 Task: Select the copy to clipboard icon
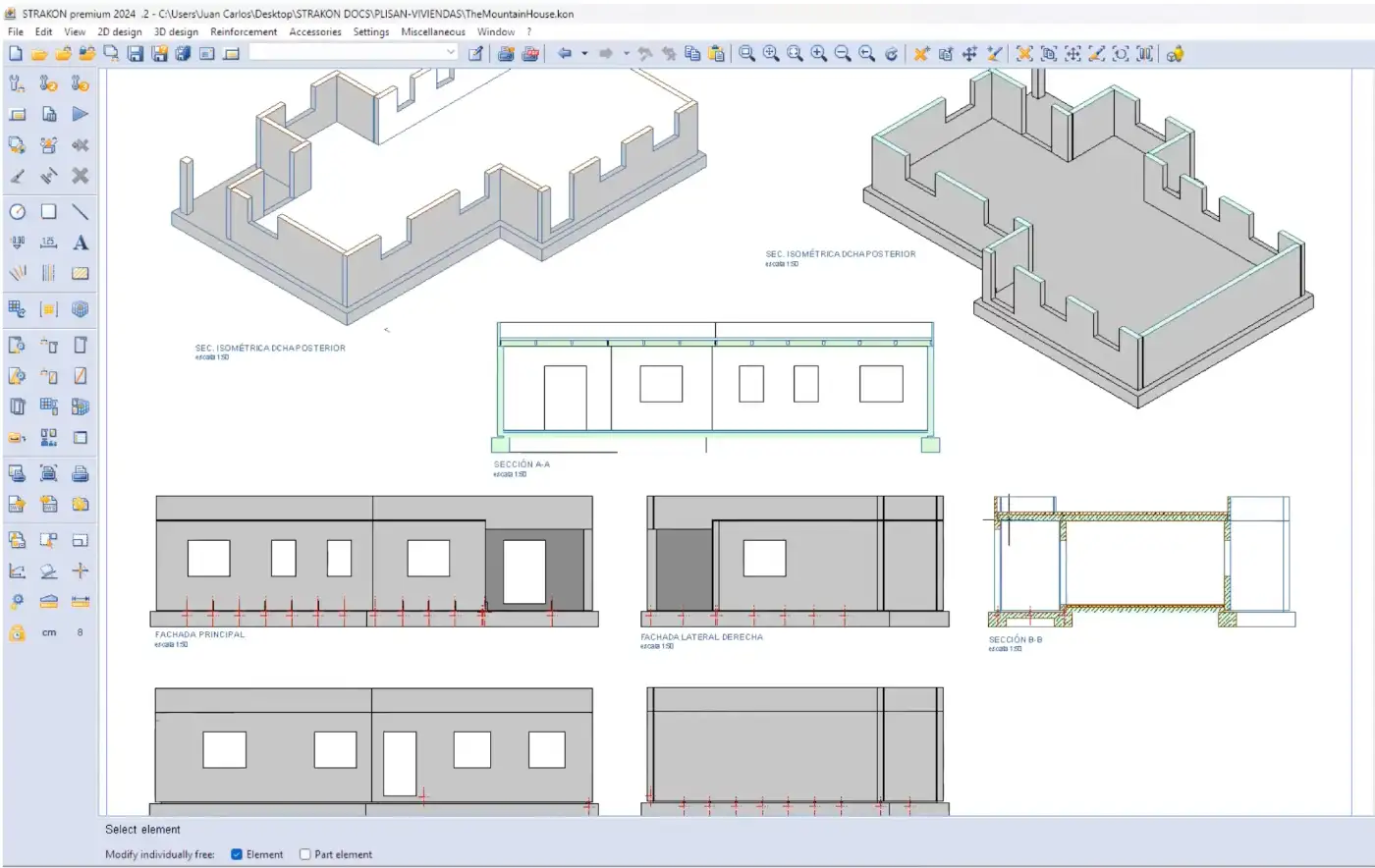[x=691, y=54]
